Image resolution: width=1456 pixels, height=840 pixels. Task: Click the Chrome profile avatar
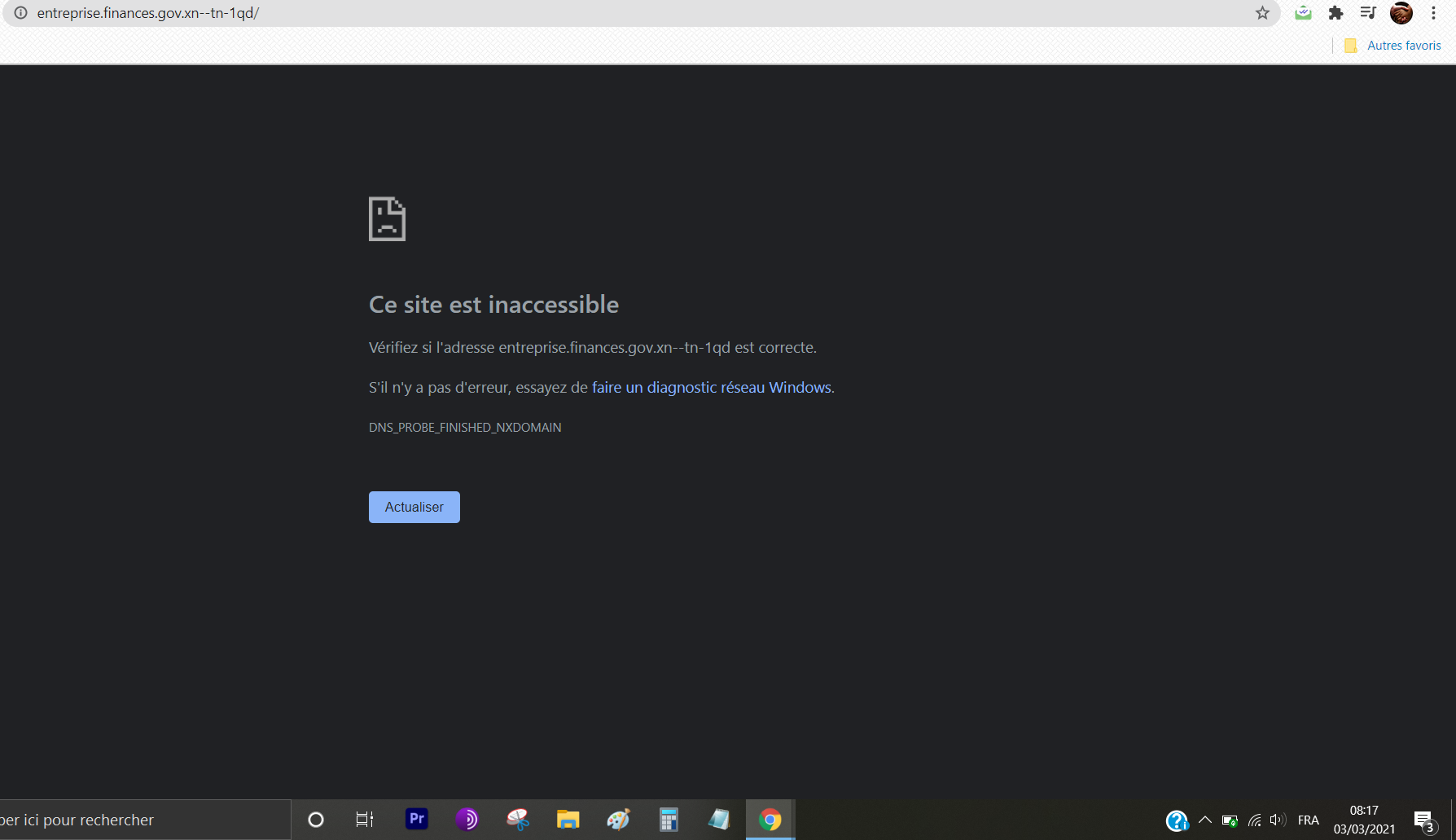[1401, 13]
